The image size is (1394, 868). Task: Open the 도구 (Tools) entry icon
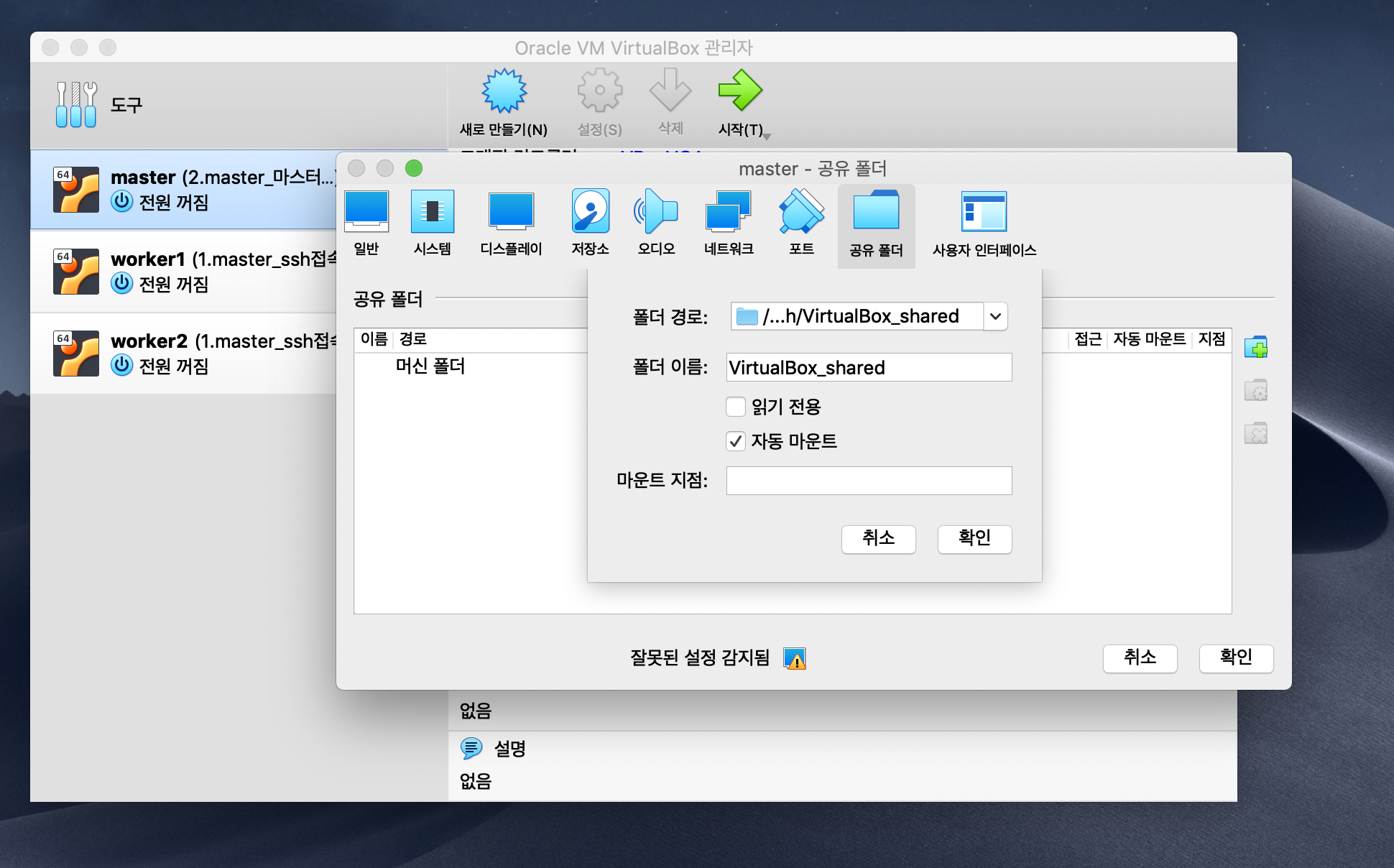click(x=76, y=104)
